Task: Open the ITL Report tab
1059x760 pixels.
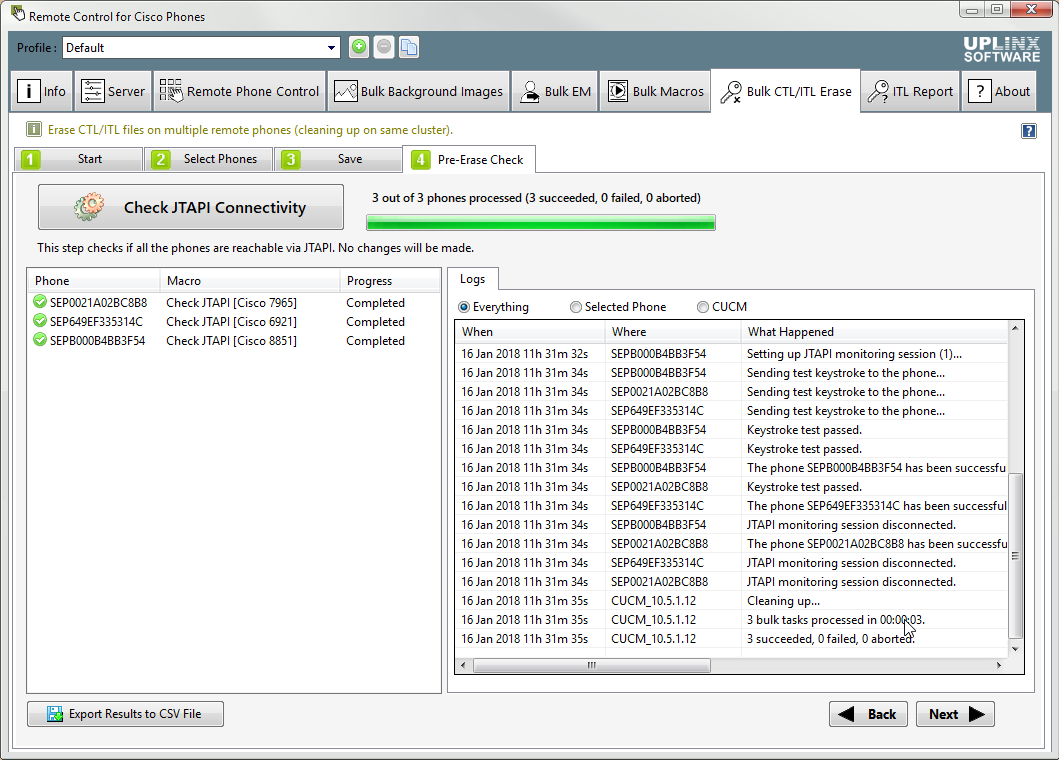Action: 910,91
